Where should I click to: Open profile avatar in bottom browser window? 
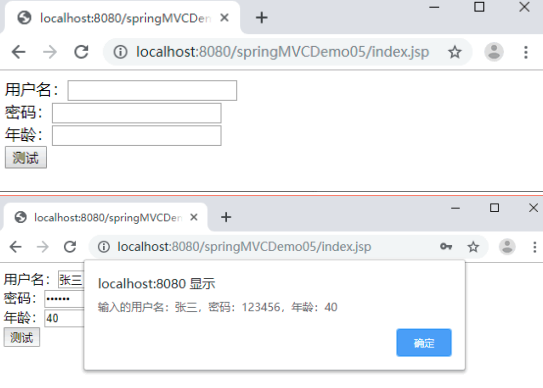point(507,247)
